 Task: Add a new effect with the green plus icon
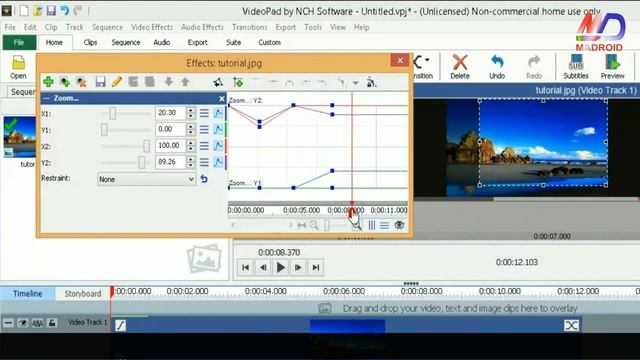click(x=48, y=82)
